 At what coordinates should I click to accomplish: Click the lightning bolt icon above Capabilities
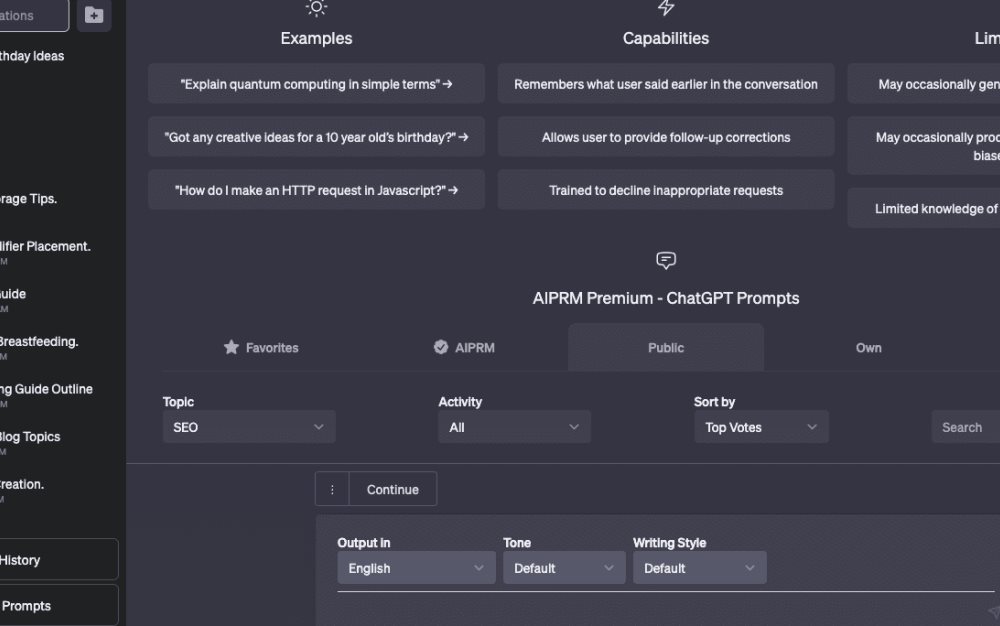click(666, 9)
